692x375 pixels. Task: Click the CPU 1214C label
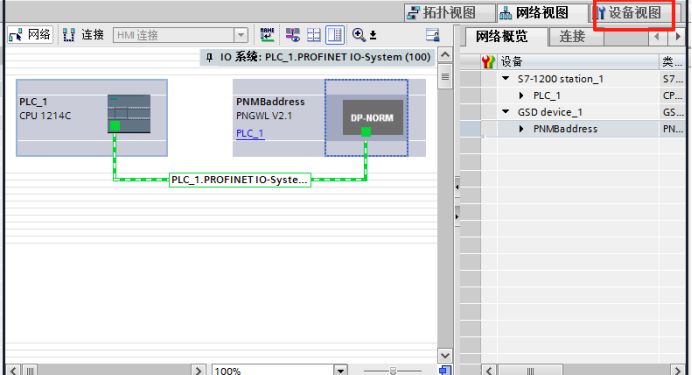[45, 116]
